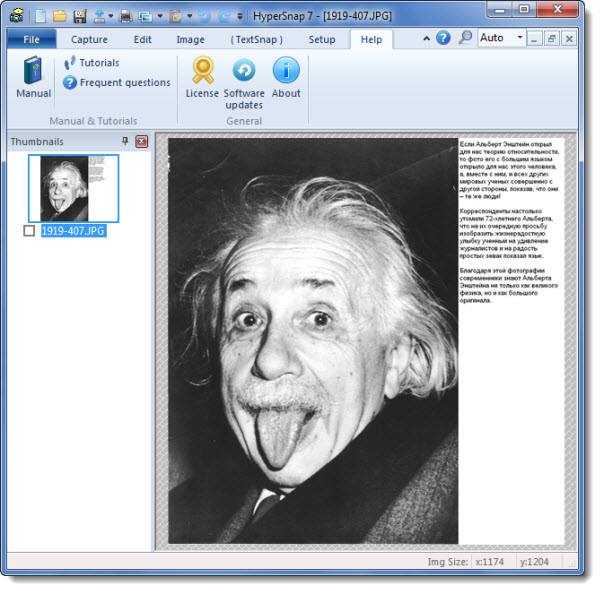The height and width of the screenshot is (591, 600).
Task: Open Tutorials
Action: (92, 63)
